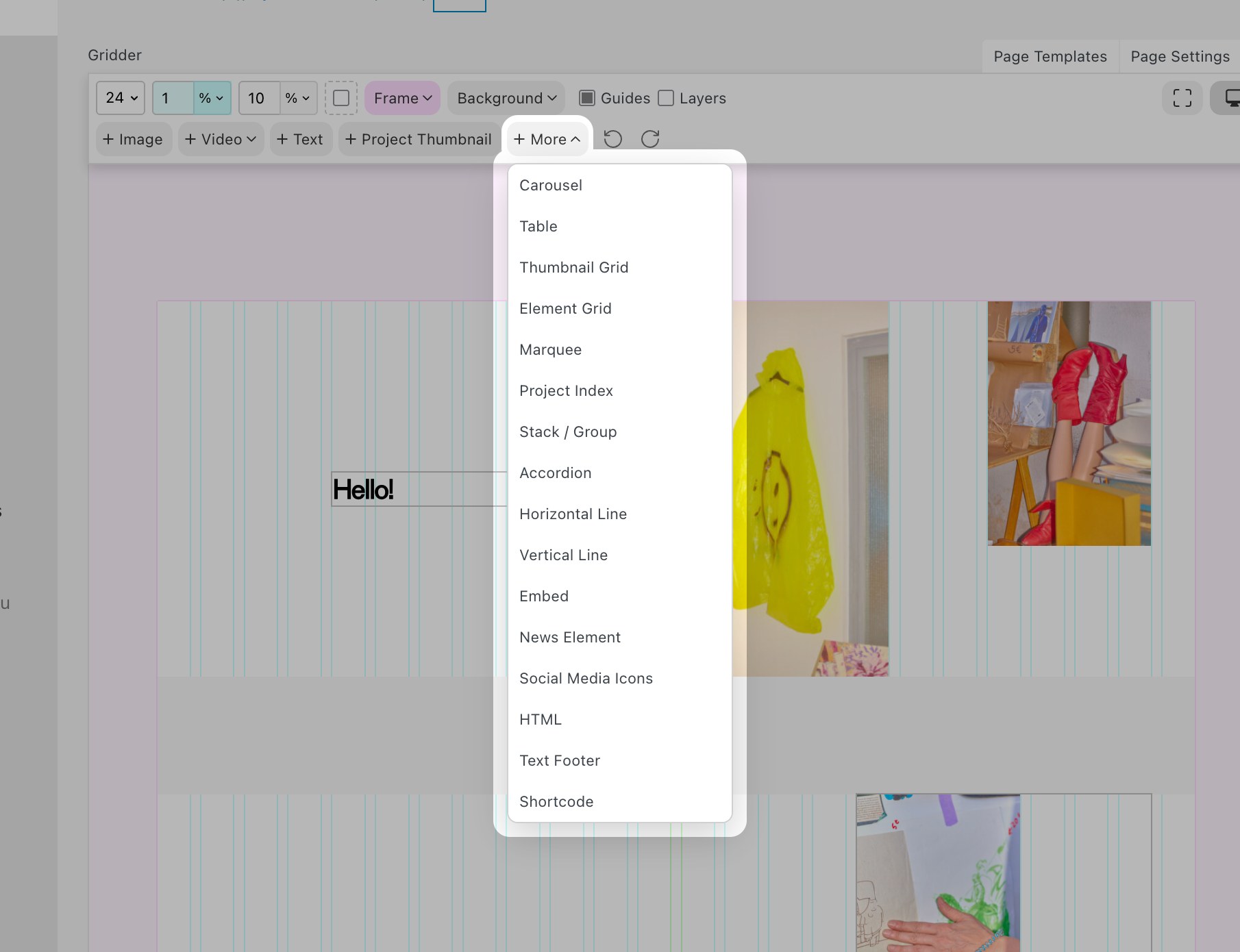This screenshot has width=1240, height=952.
Task: Choose Element Grid menu entry
Action: [620, 308]
